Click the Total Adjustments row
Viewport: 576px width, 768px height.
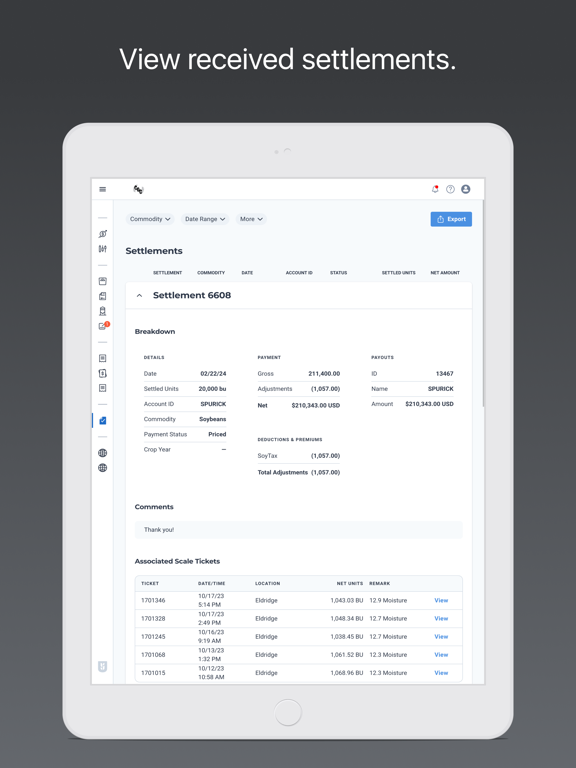[x=299, y=473]
